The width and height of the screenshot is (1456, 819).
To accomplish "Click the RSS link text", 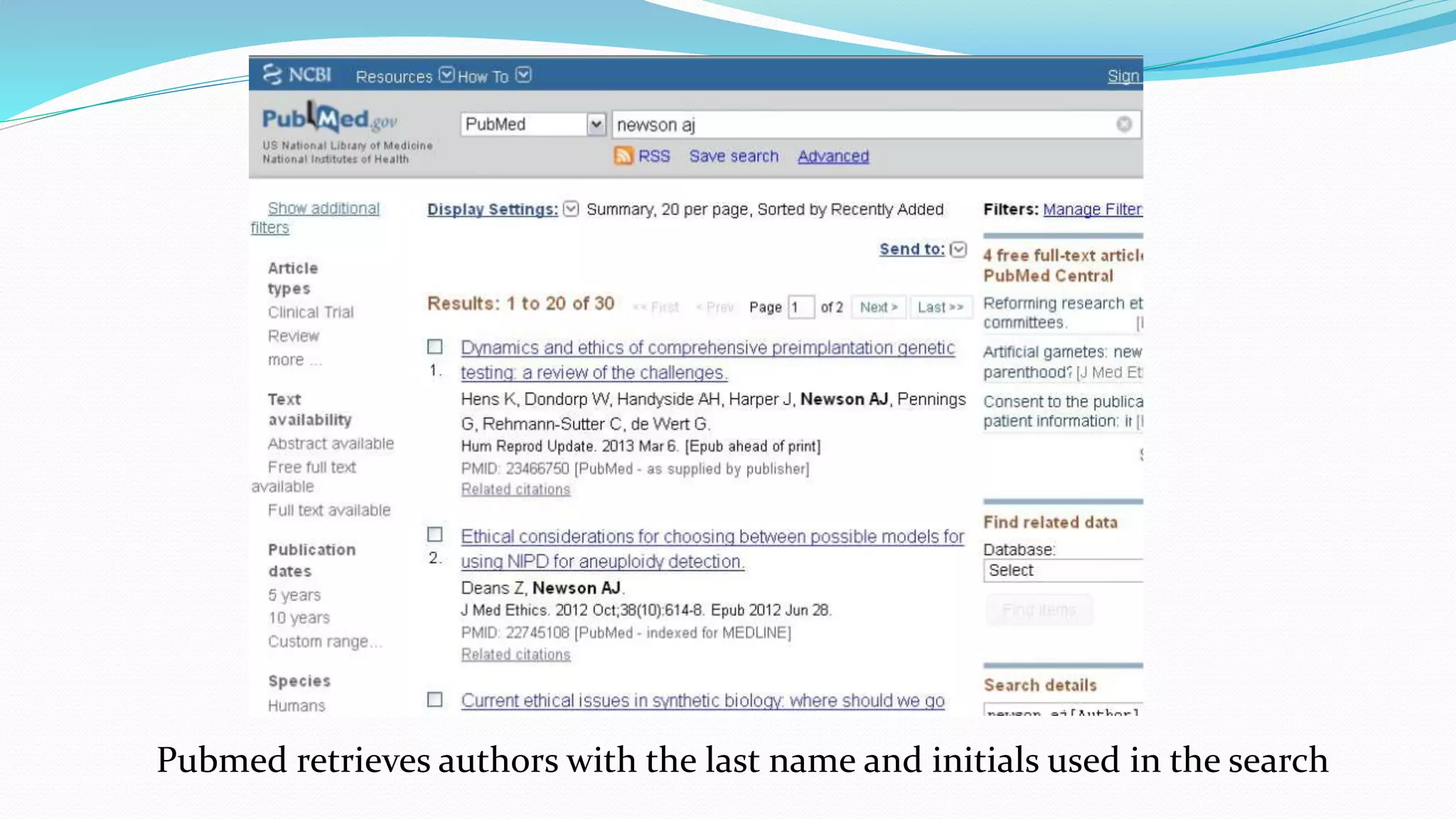I will [654, 156].
